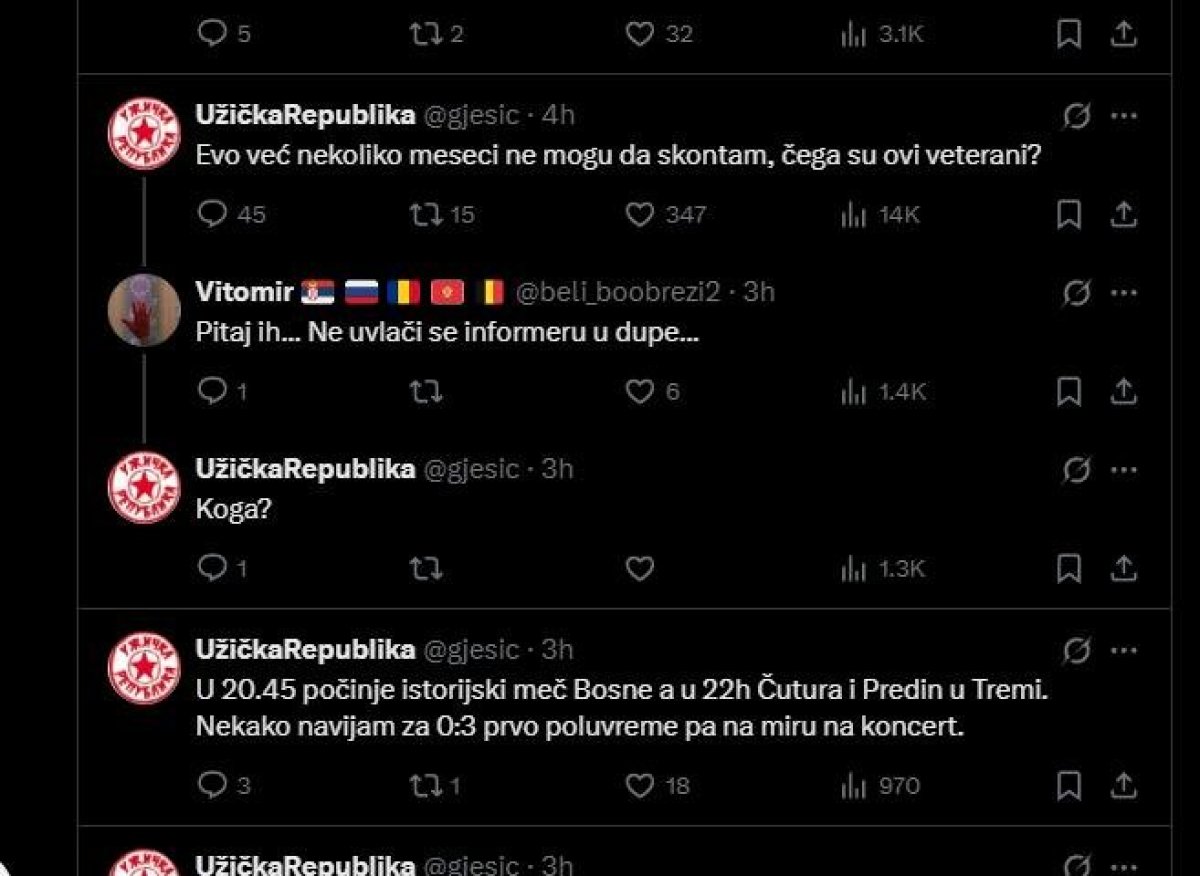The height and width of the screenshot is (876, 1200).
Task: Open more options on the 'Koga?' tweet
Action: (1125, 470)
